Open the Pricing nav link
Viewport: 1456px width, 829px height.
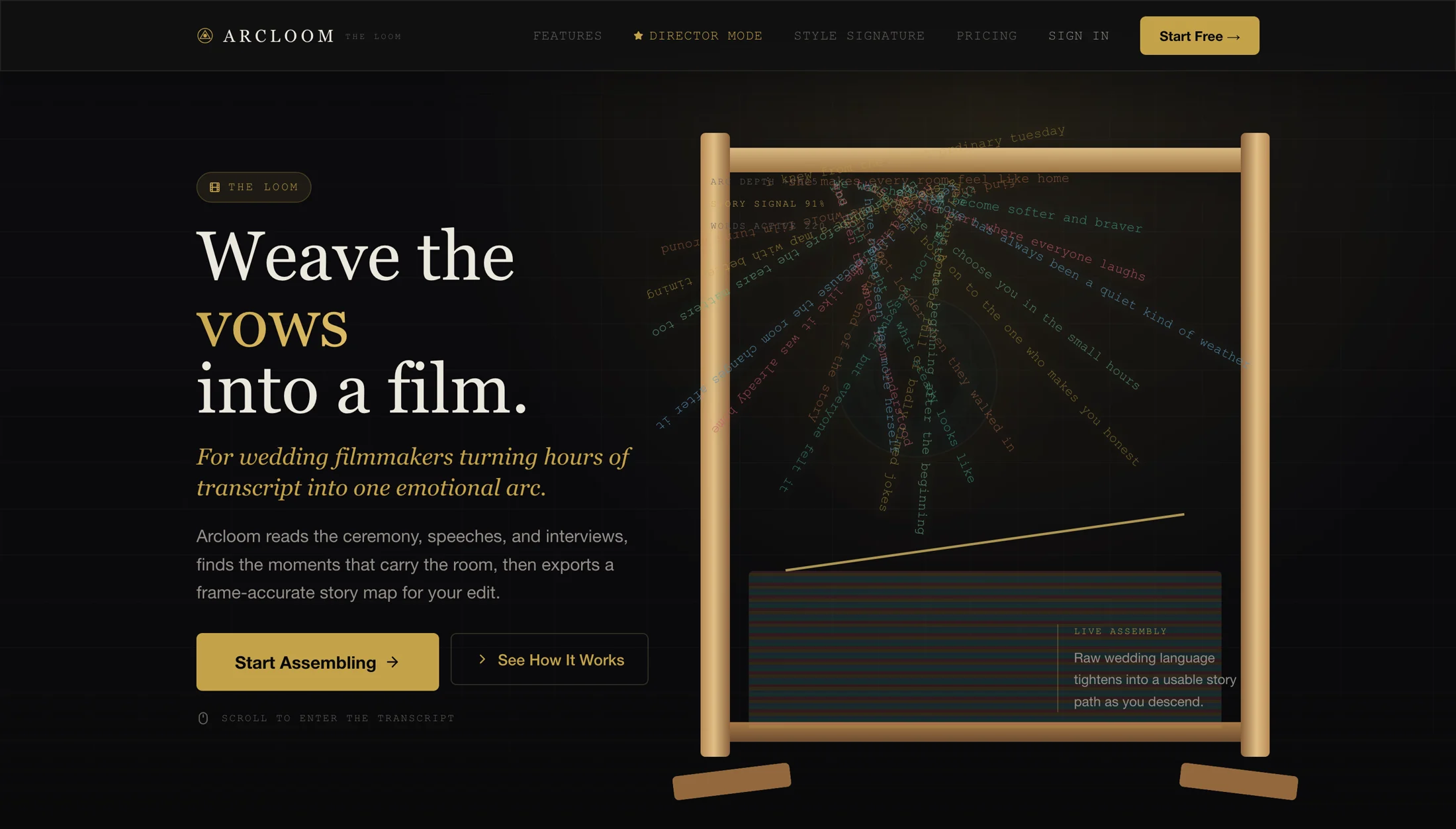tap(986, 36)
